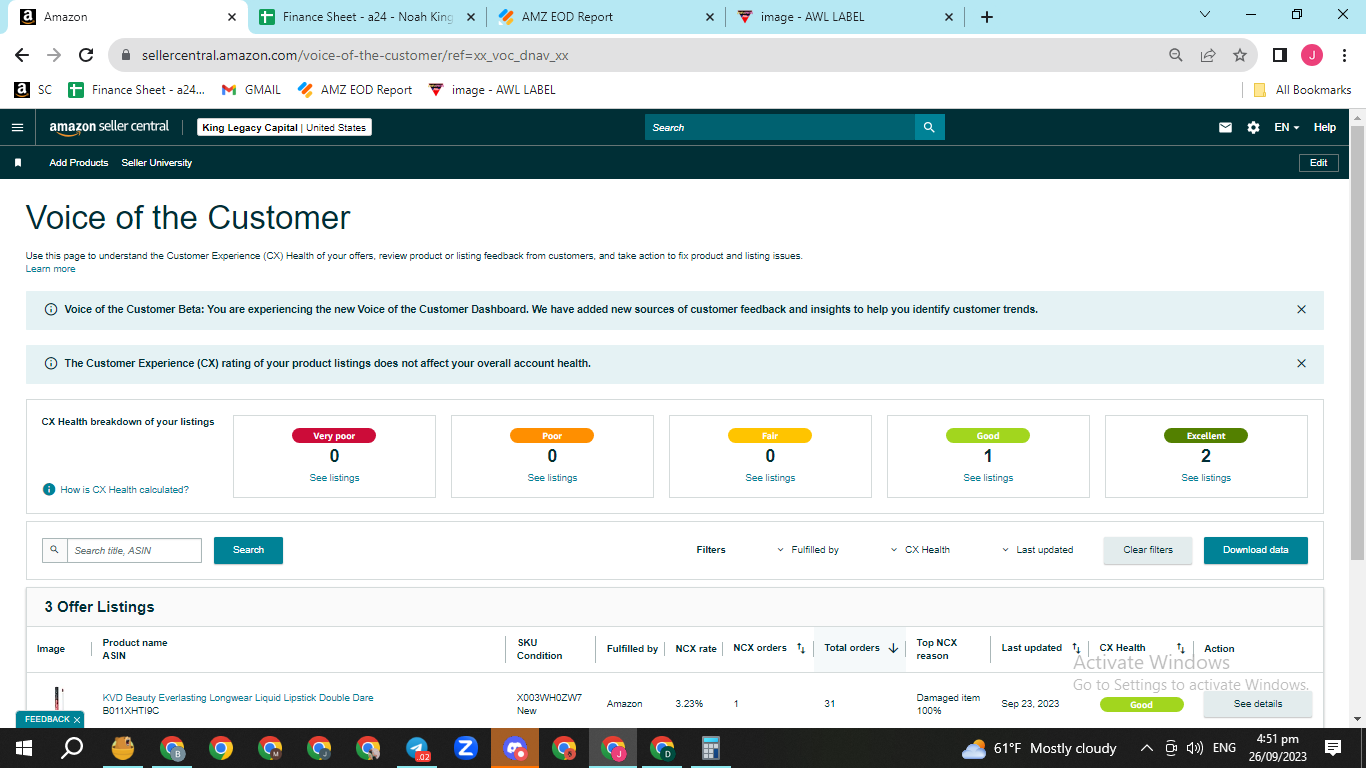Viewport: 1366px width, 768px height.
Task: Sort listings by Total orders
Action: (893, 648)
